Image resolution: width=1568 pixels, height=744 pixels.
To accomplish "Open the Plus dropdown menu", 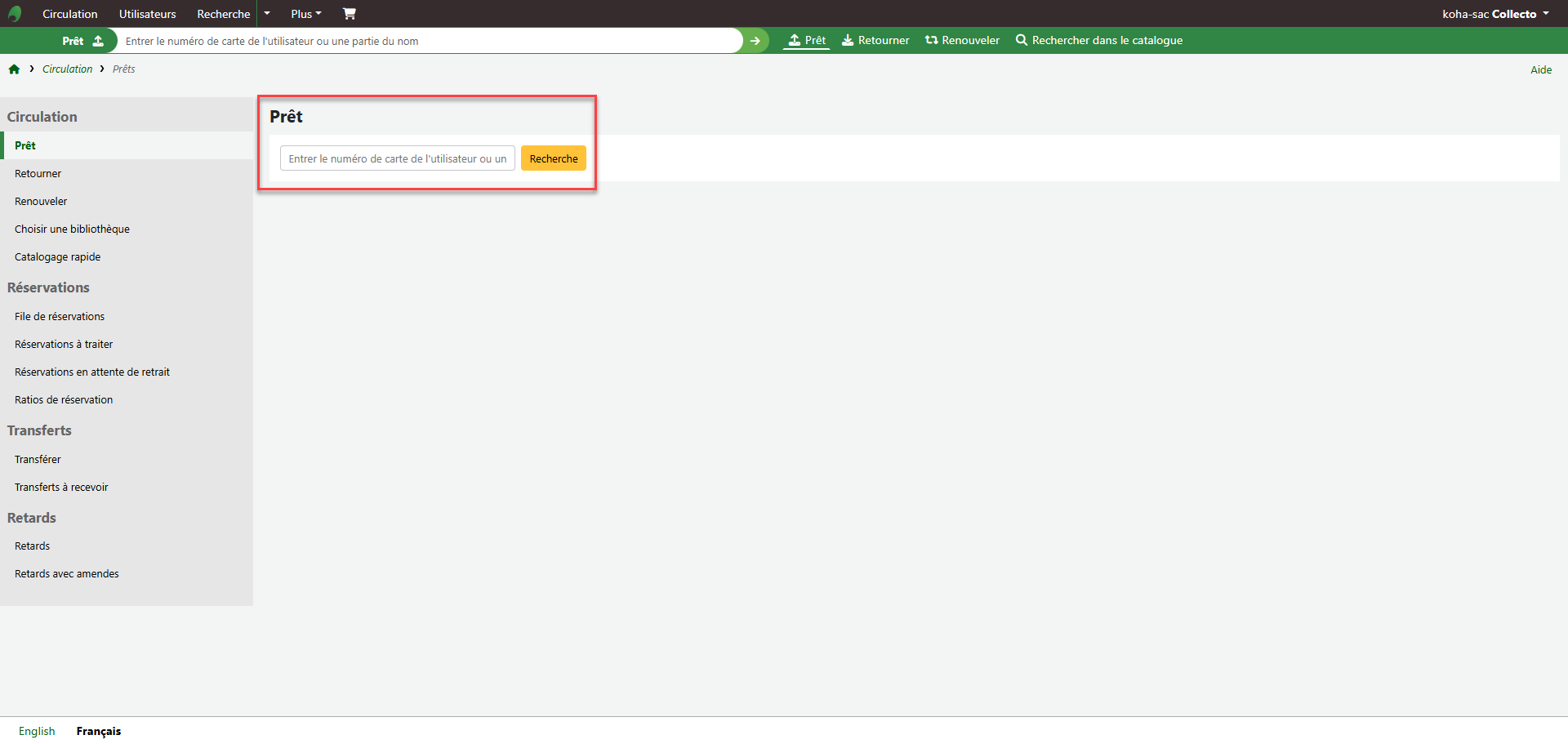I will click(306, 14).
